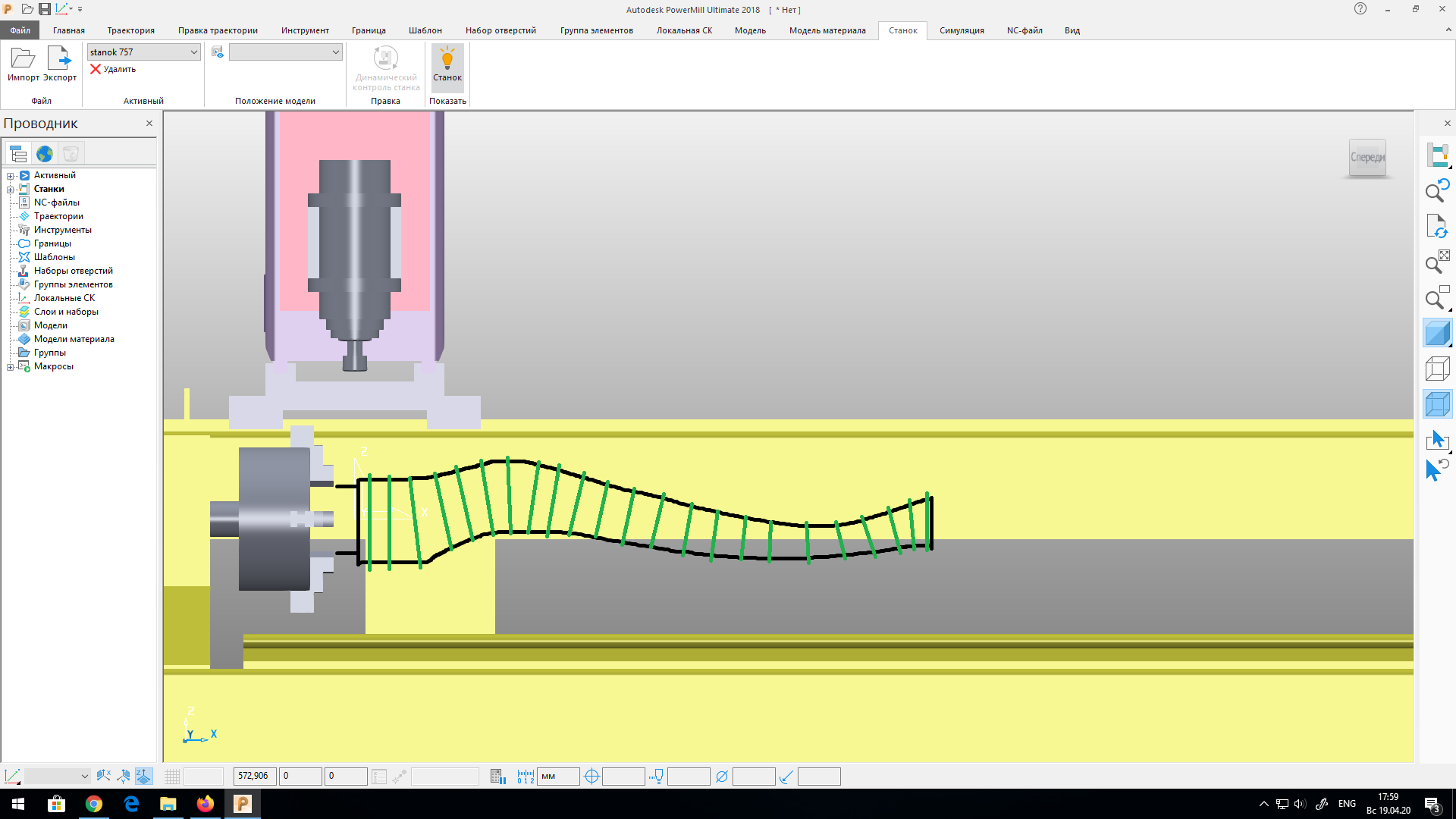
Task: Open the stanok 757 machine dropdown
Action: coord(193,52)
